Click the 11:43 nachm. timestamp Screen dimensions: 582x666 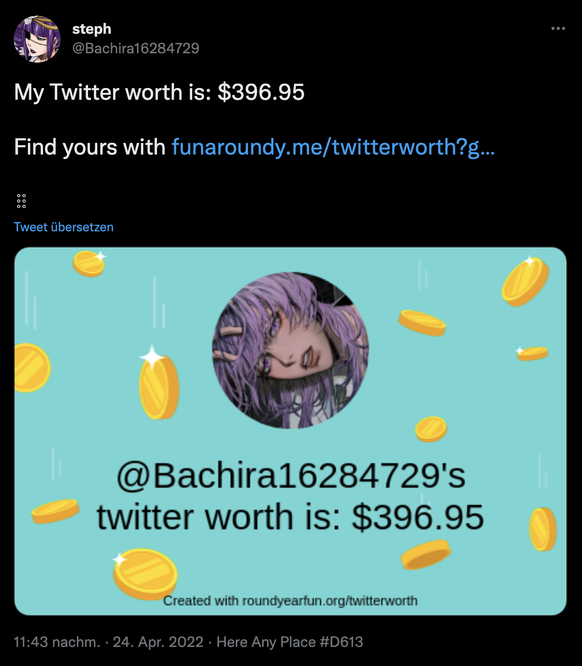tap(57, 641)
